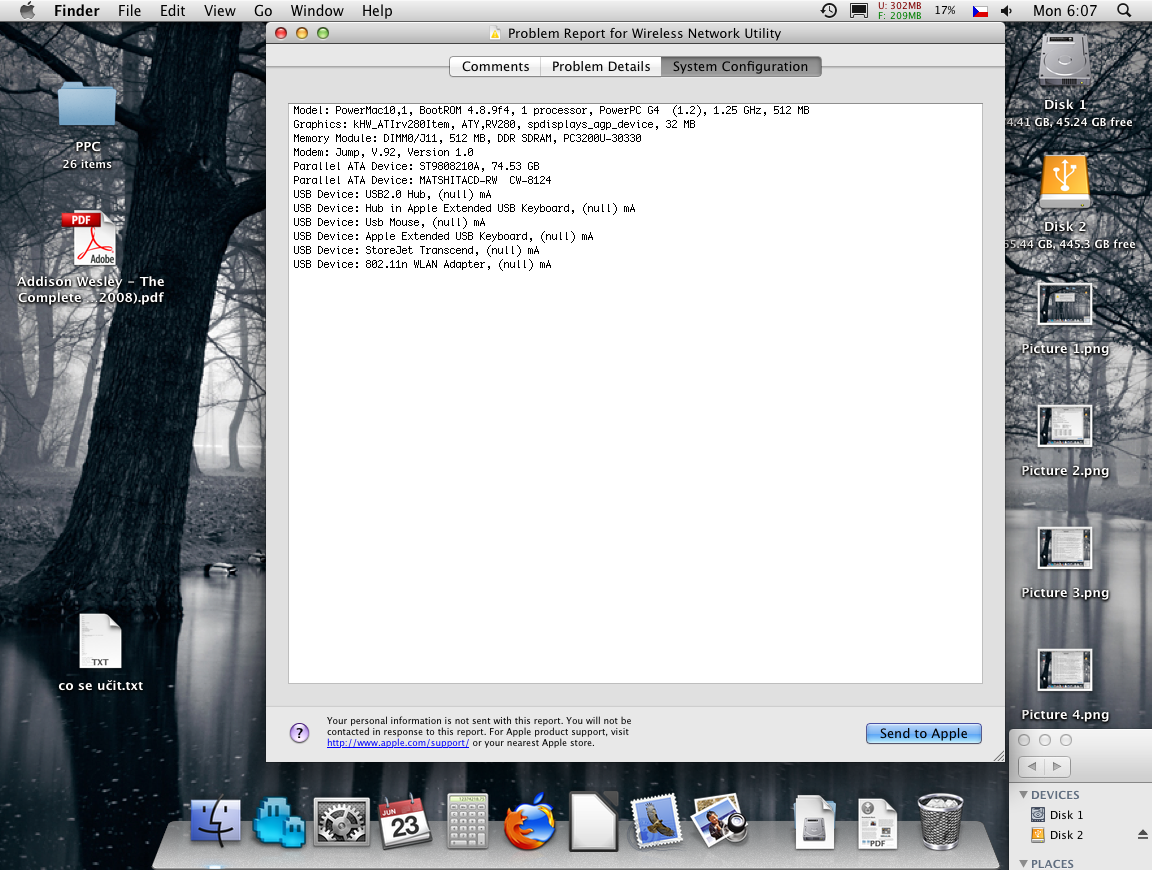
Task: Click the 17% indicator in menu bar
Action: click(945, 10)
